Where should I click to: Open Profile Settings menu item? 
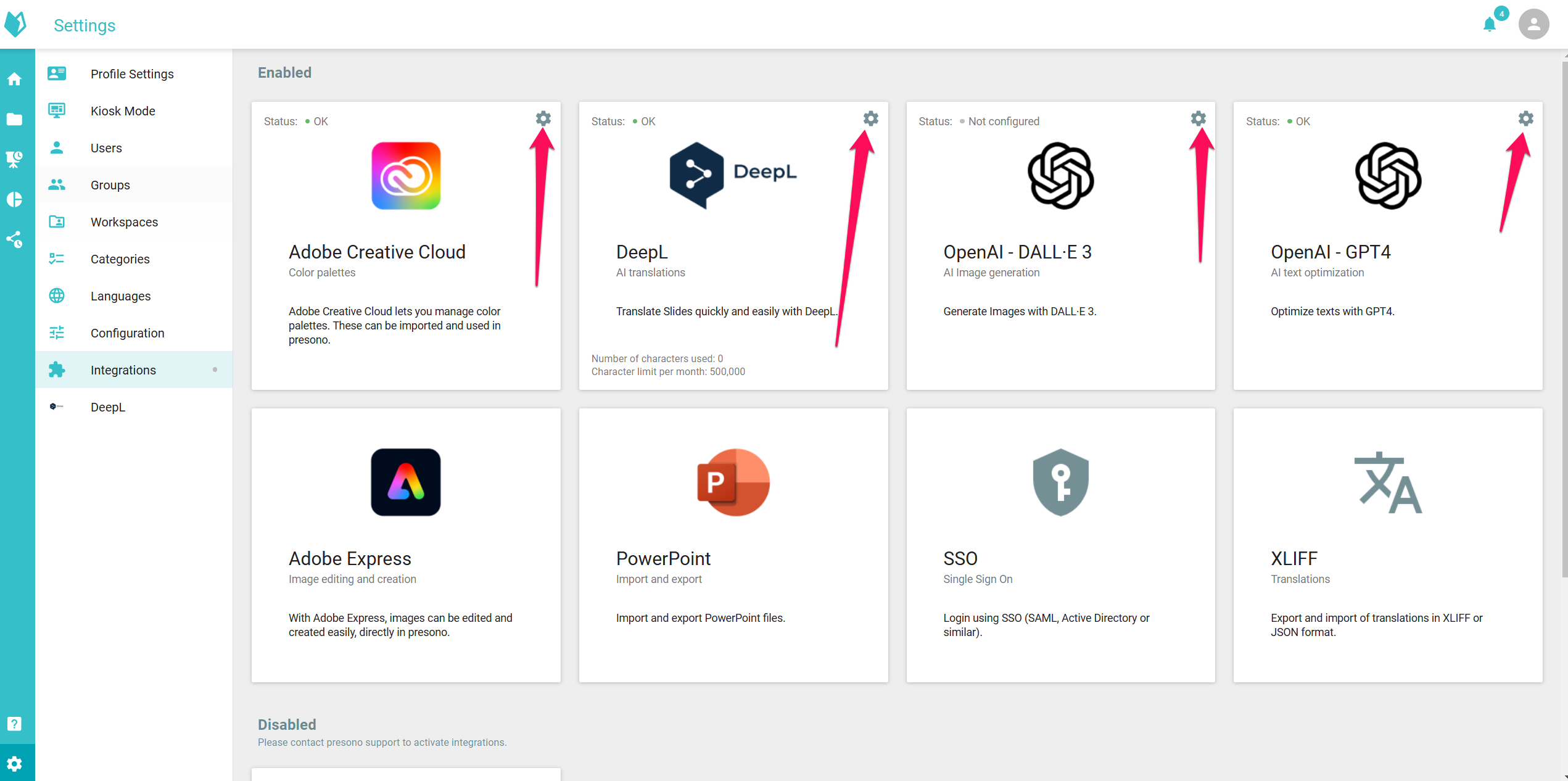134,73
